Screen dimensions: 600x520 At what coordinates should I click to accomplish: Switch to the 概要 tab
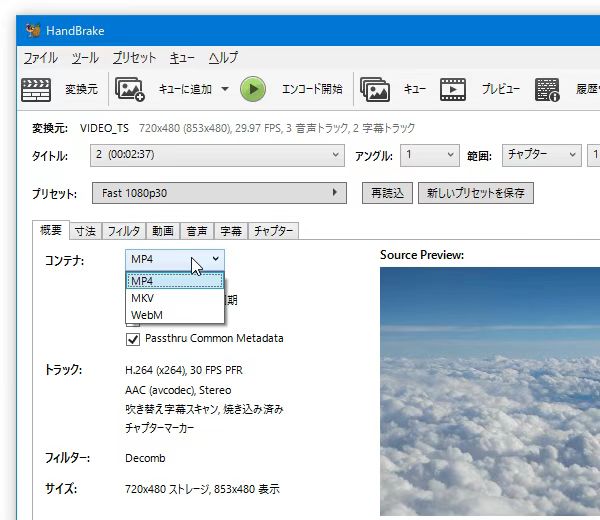(51, 230)
